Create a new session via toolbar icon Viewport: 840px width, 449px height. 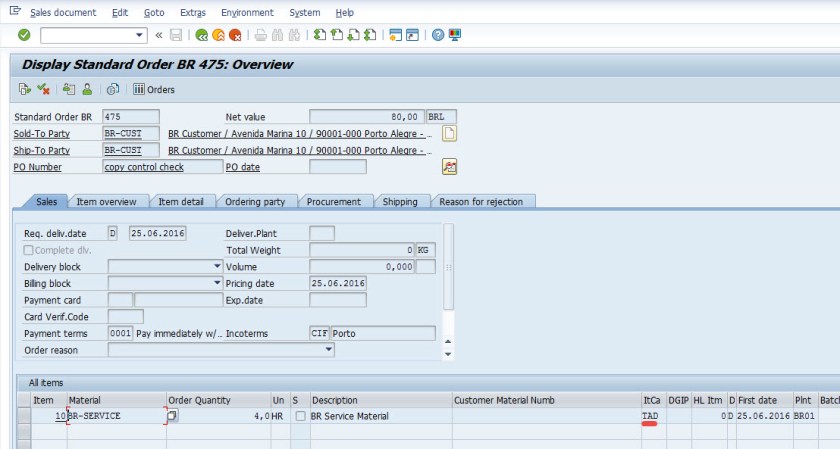395,35
